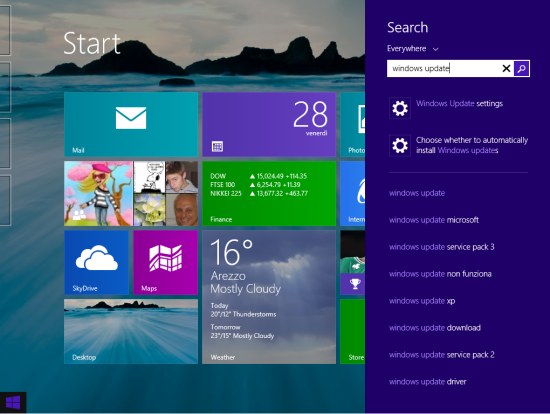Launch the SkyDrive tile
The height and width of the screenshot is (414, 550).
(x=96, y=262)
